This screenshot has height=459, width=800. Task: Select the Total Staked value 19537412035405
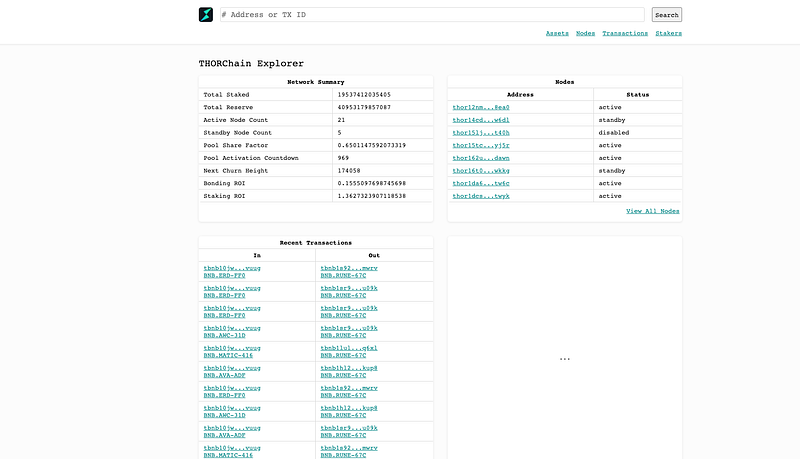point(364,95)
